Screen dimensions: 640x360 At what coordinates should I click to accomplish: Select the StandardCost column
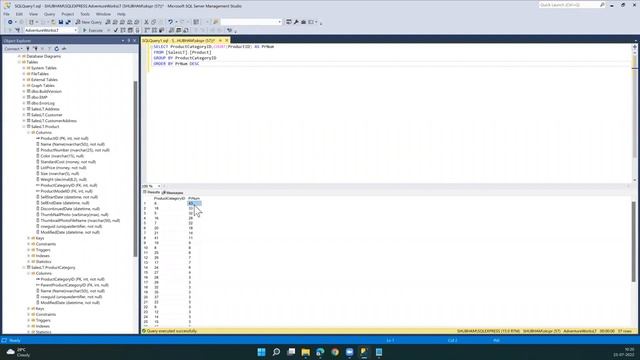pos(68,162)
